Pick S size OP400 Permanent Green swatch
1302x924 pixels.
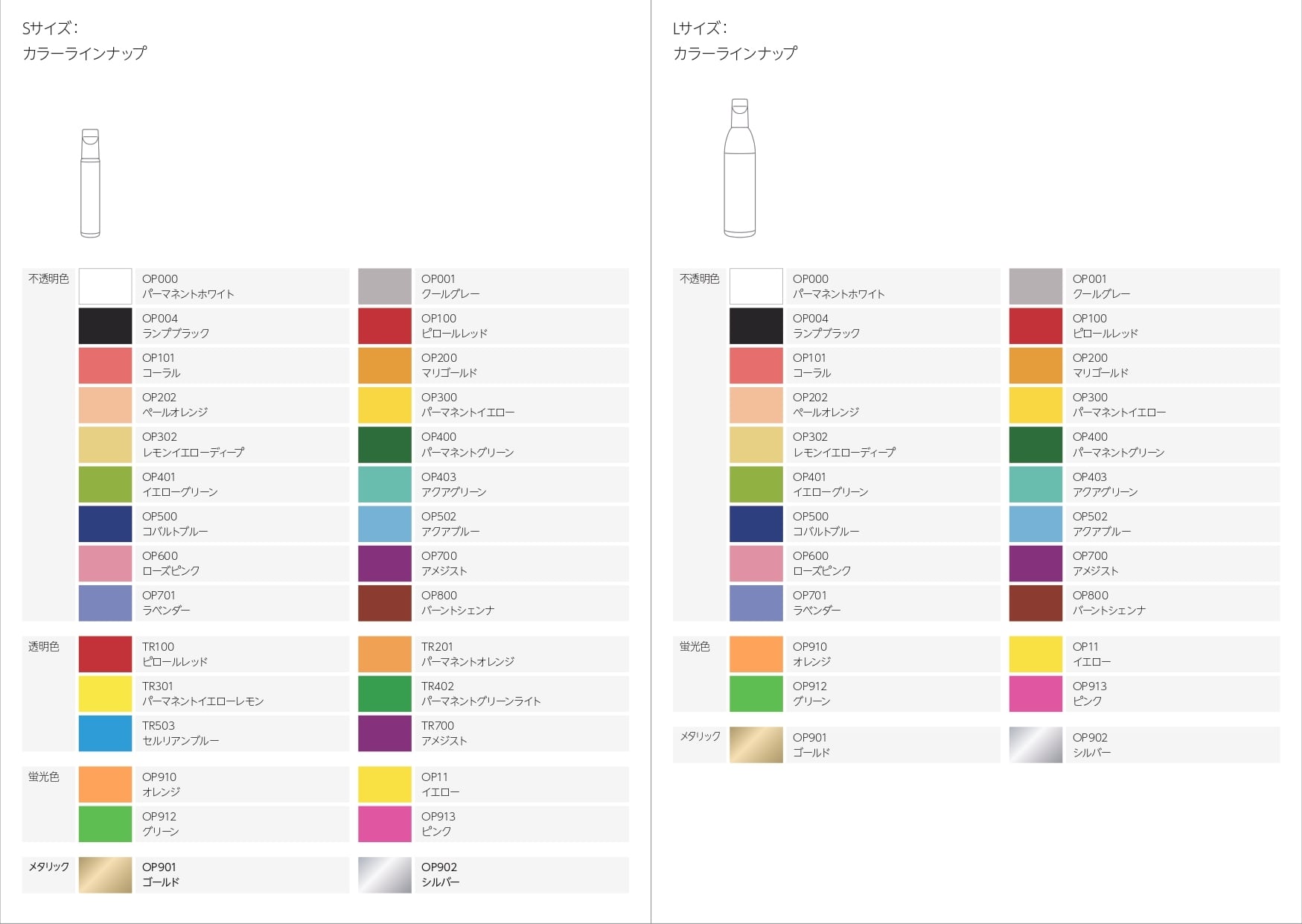384,445
